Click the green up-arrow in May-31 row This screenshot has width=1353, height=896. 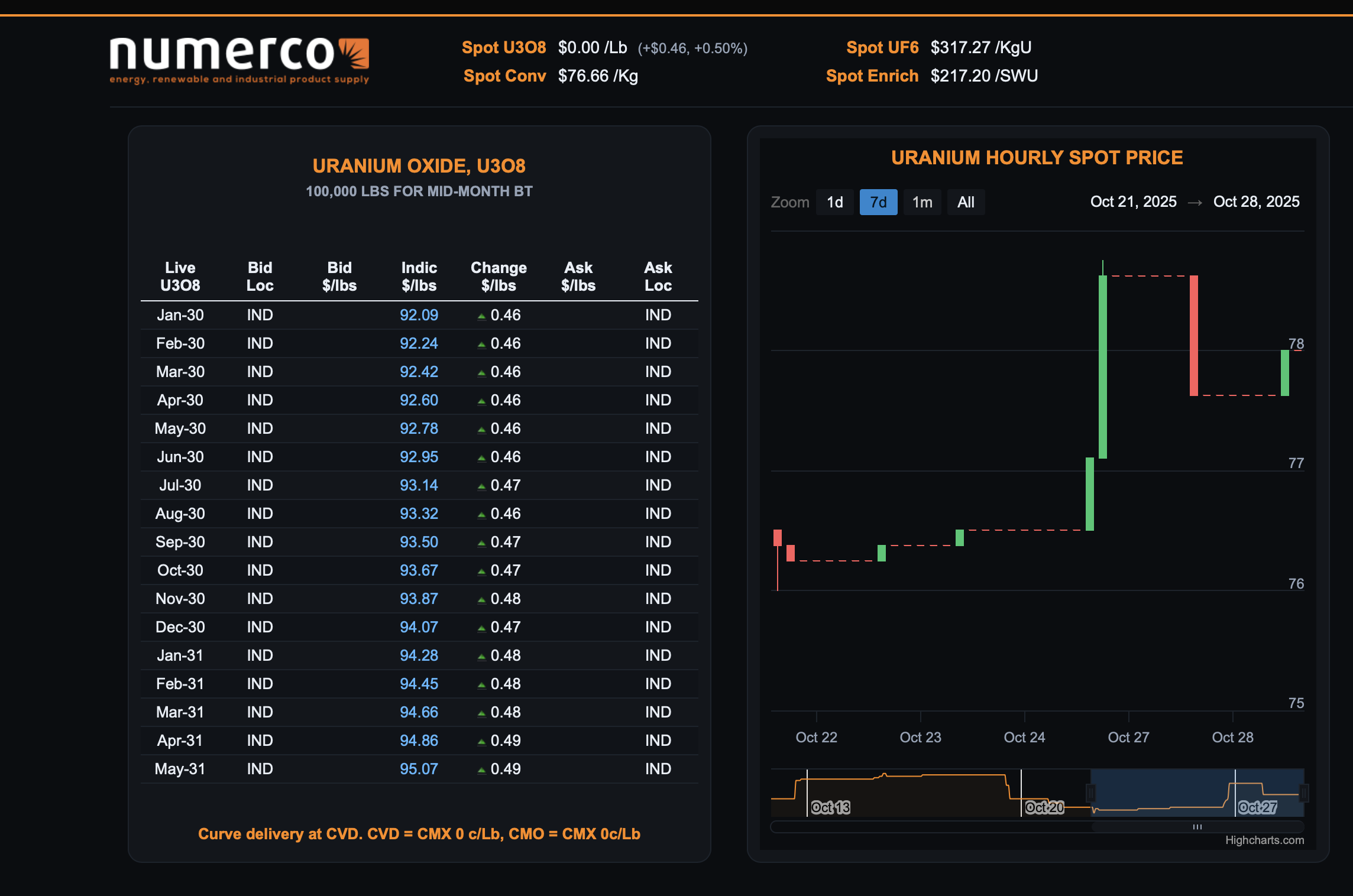[481, 770]
